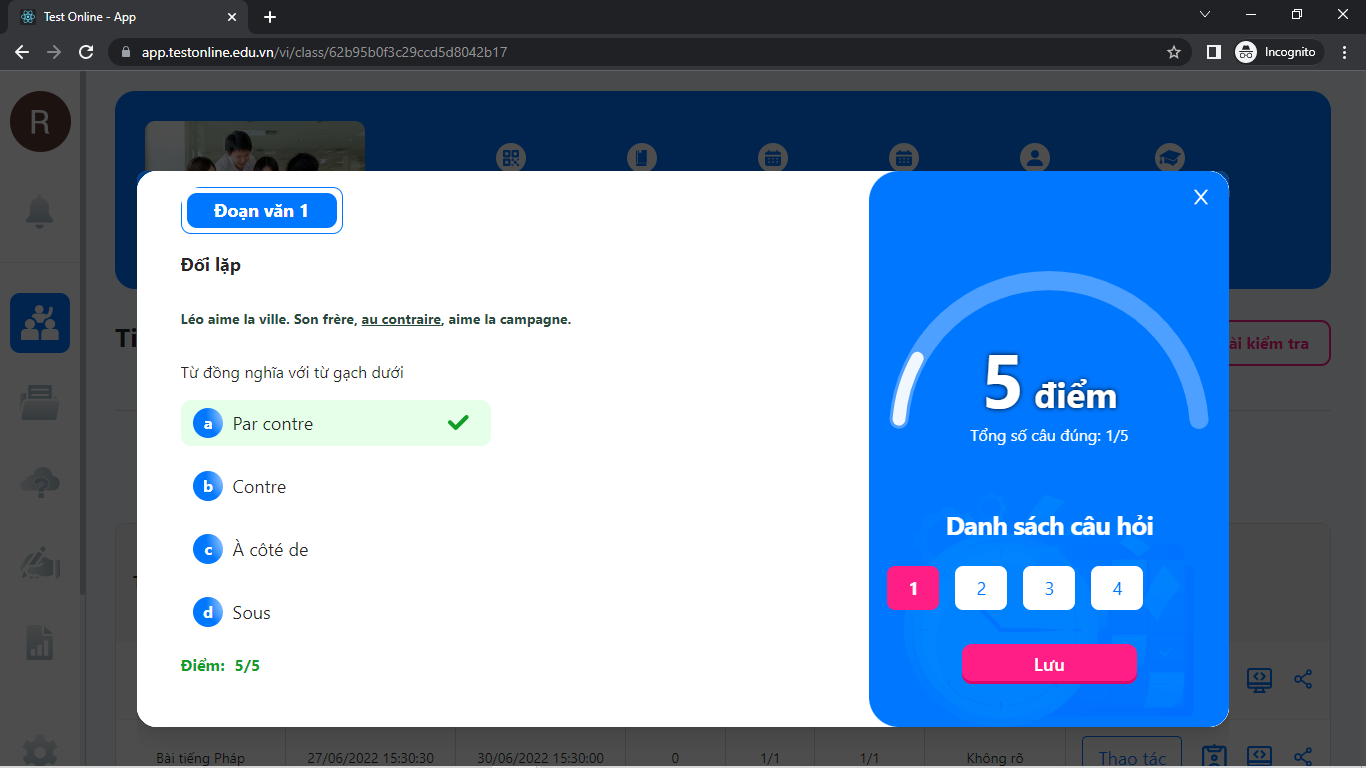The width and height of the screenshot is (1366, 768).
Task: Go back in the browser
Action: click(x=22, y=52)
